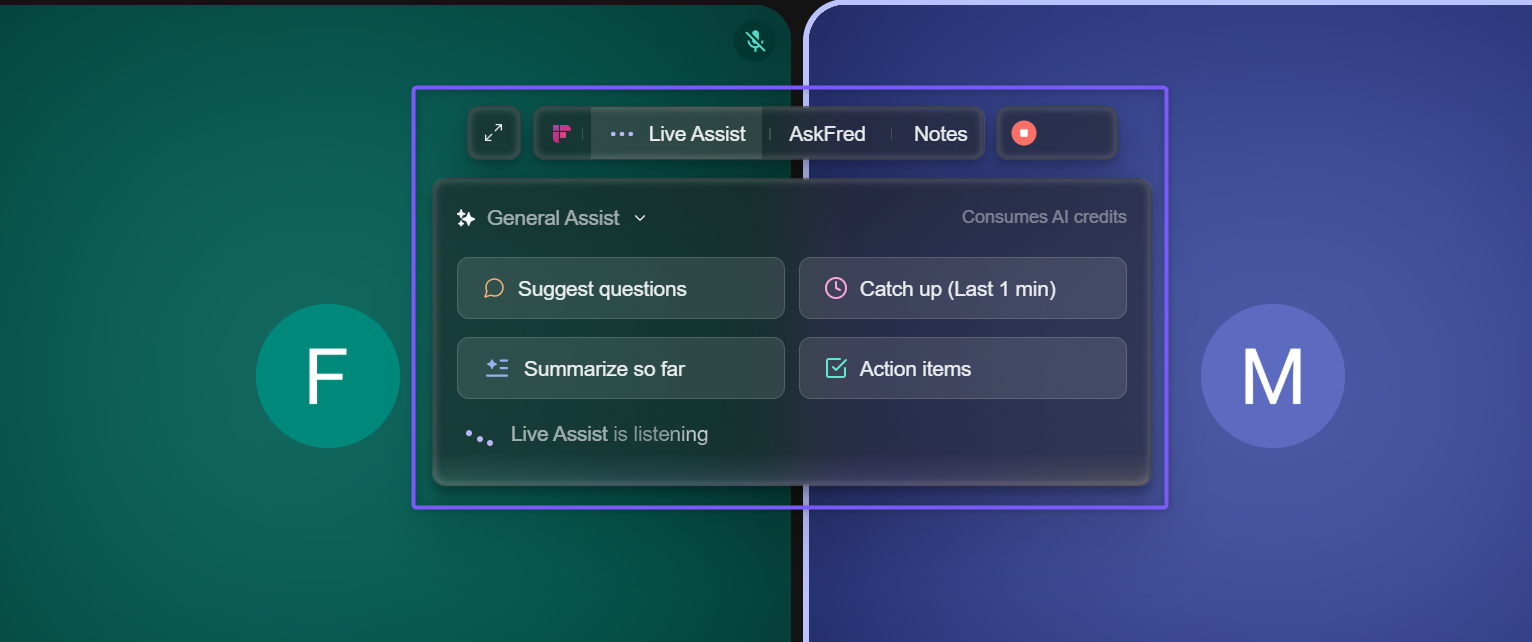
Task: Click the summarize icon in Summarize so far
Action: [497, 368]
